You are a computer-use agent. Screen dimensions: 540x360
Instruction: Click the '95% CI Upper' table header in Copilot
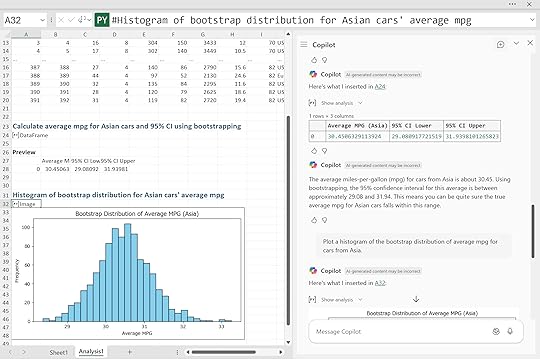(472, 126)
